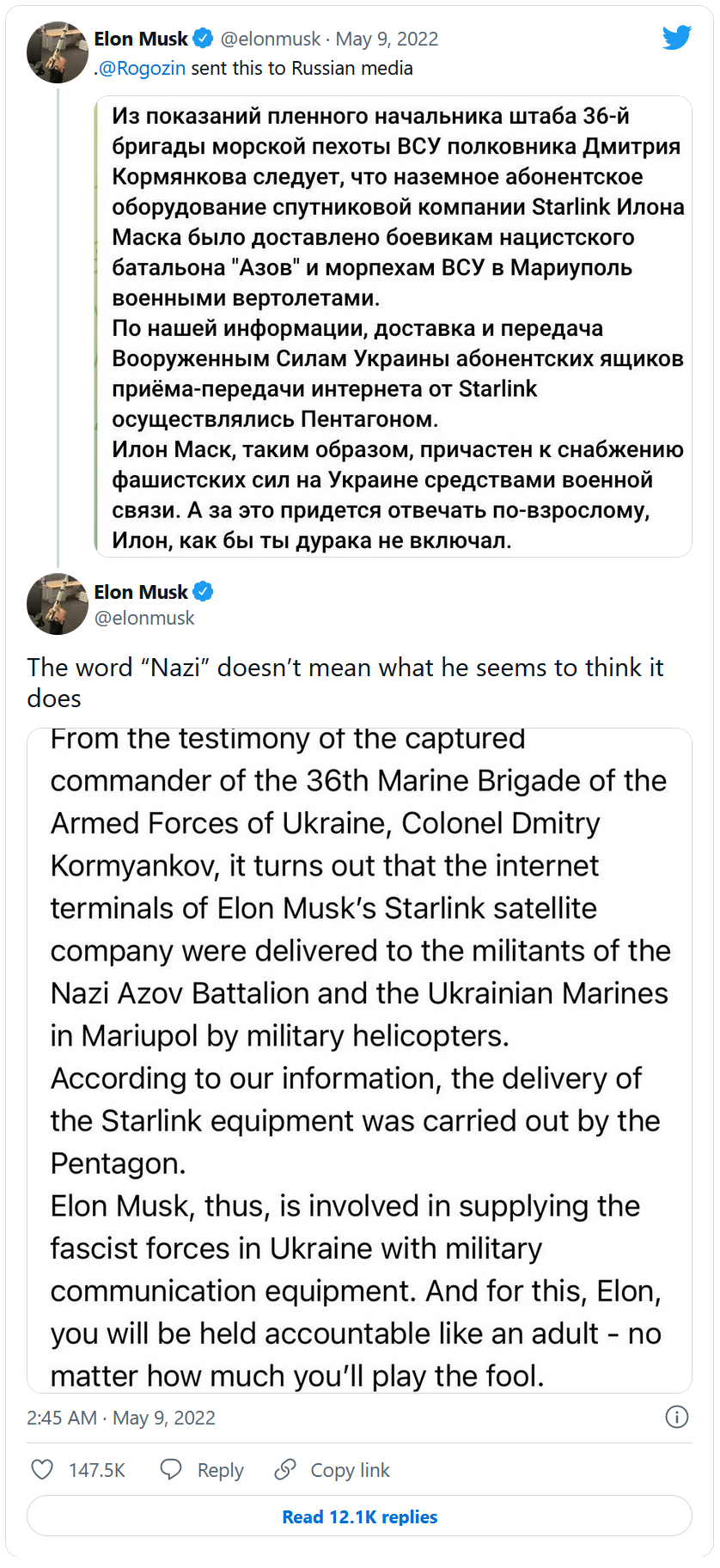Open the Russian text image attachment
The image size is (720, 1568).
[x=393, y=327]
